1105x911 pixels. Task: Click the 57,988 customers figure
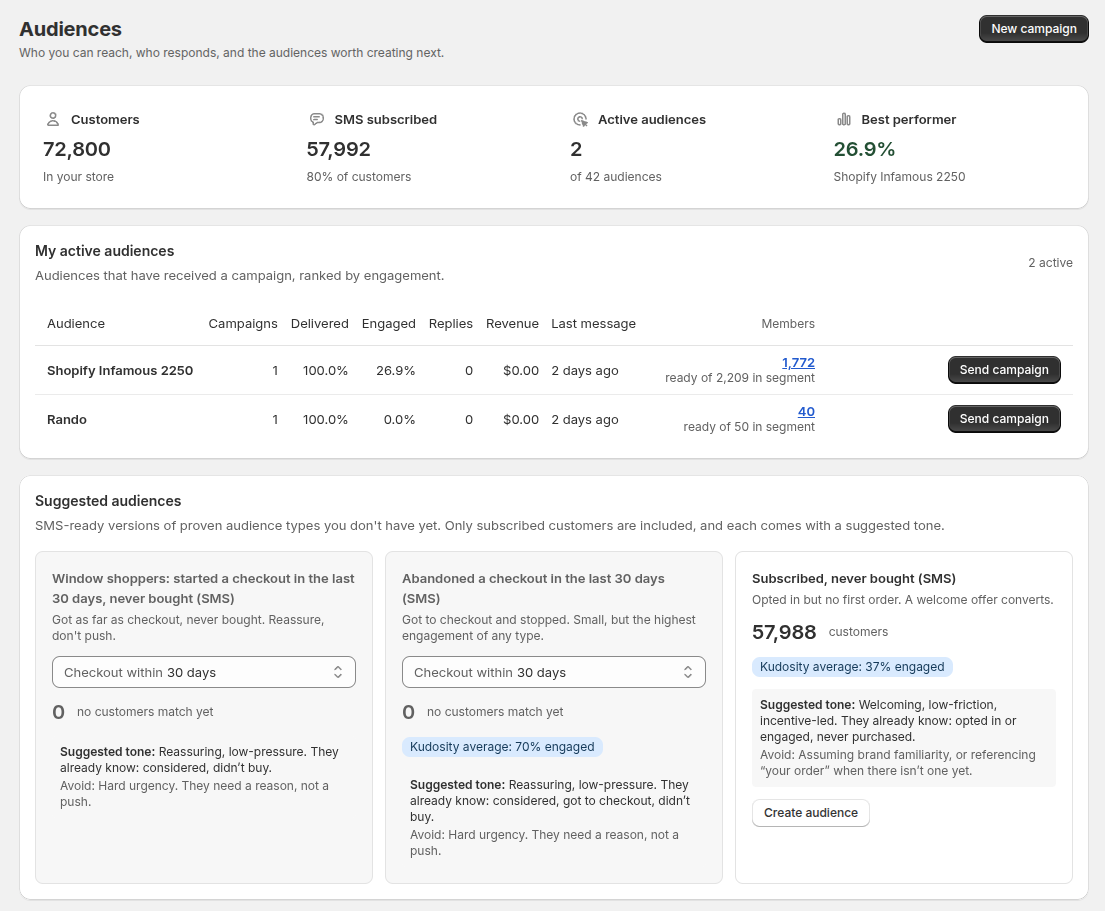[784, 632]
